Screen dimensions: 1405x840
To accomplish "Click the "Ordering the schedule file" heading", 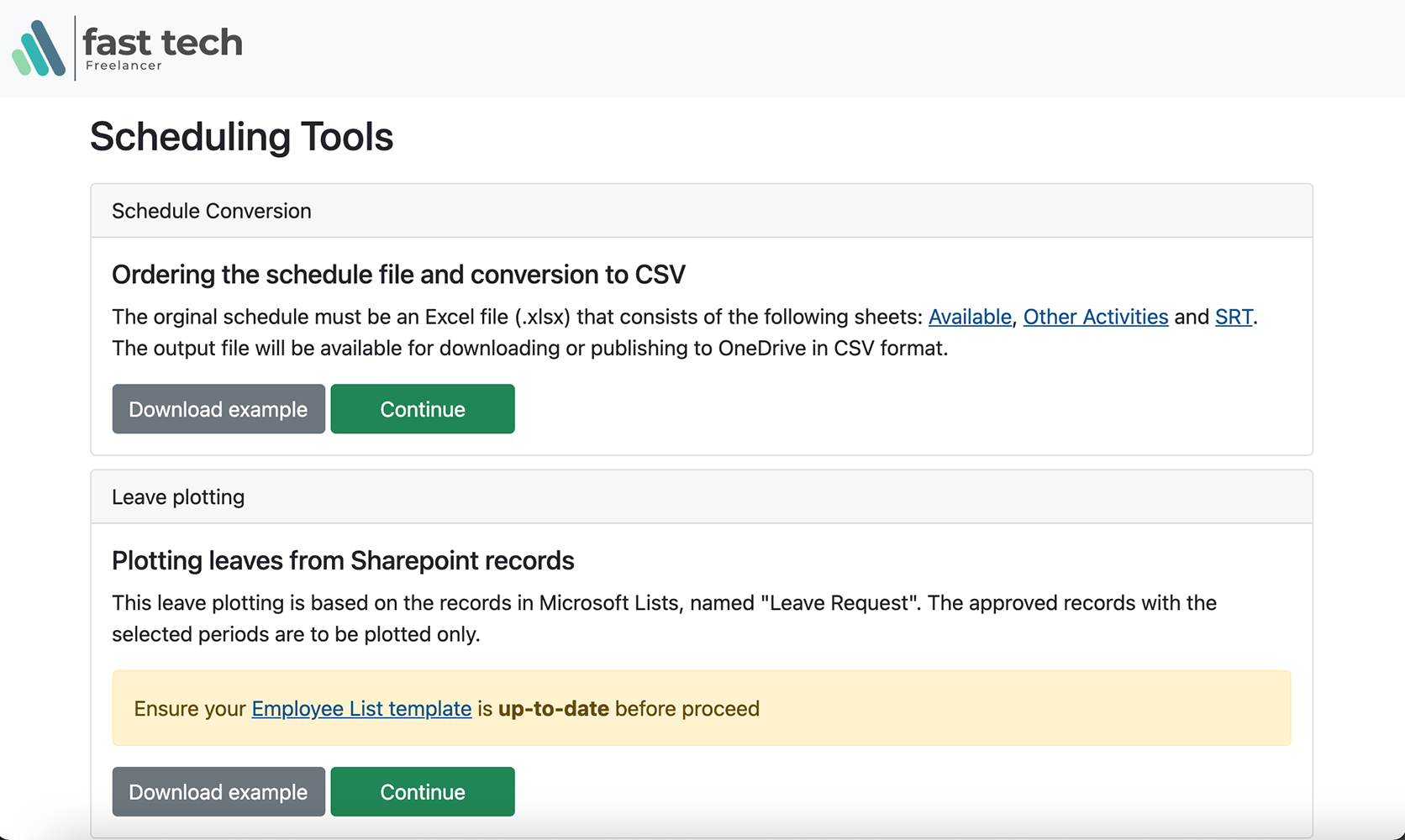I will pyautogui.click(x=398, y=275).
